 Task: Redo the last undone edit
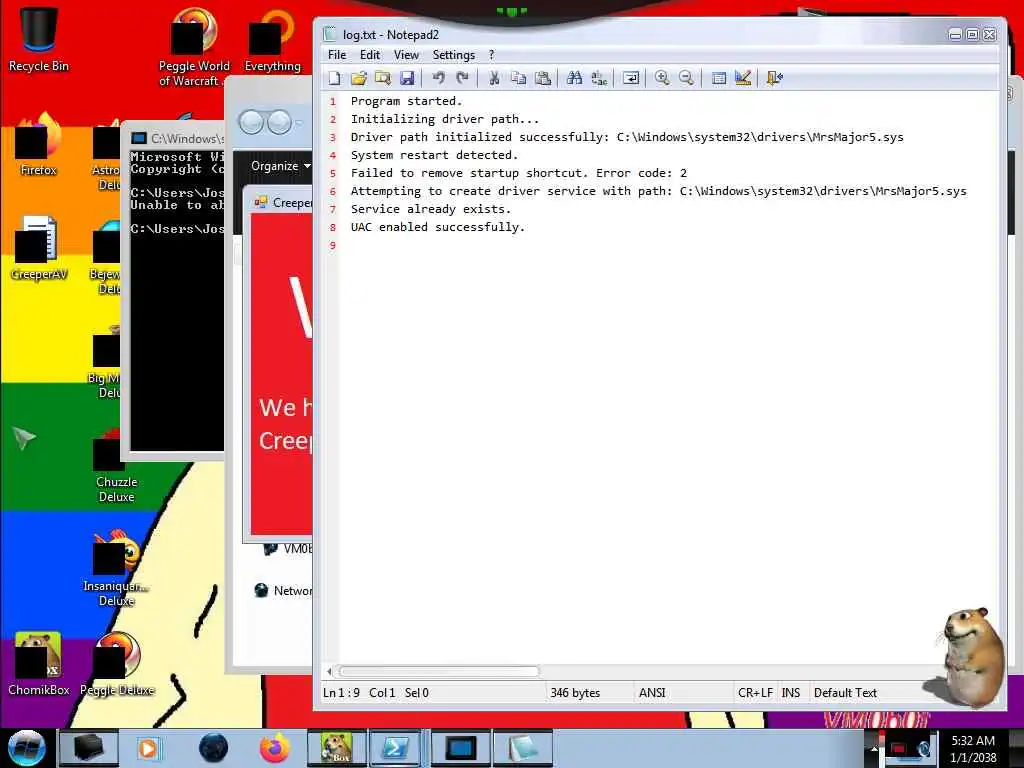click(x=462, y=78)
